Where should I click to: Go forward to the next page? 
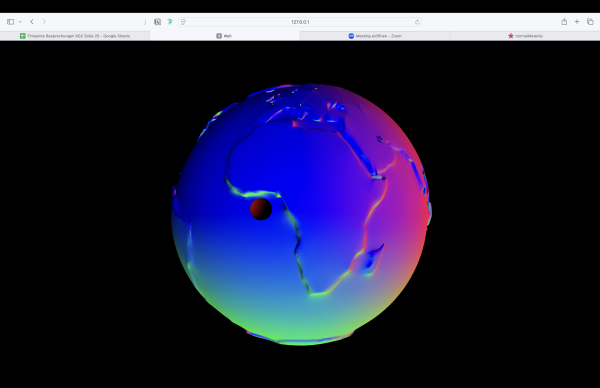[44, 22]
